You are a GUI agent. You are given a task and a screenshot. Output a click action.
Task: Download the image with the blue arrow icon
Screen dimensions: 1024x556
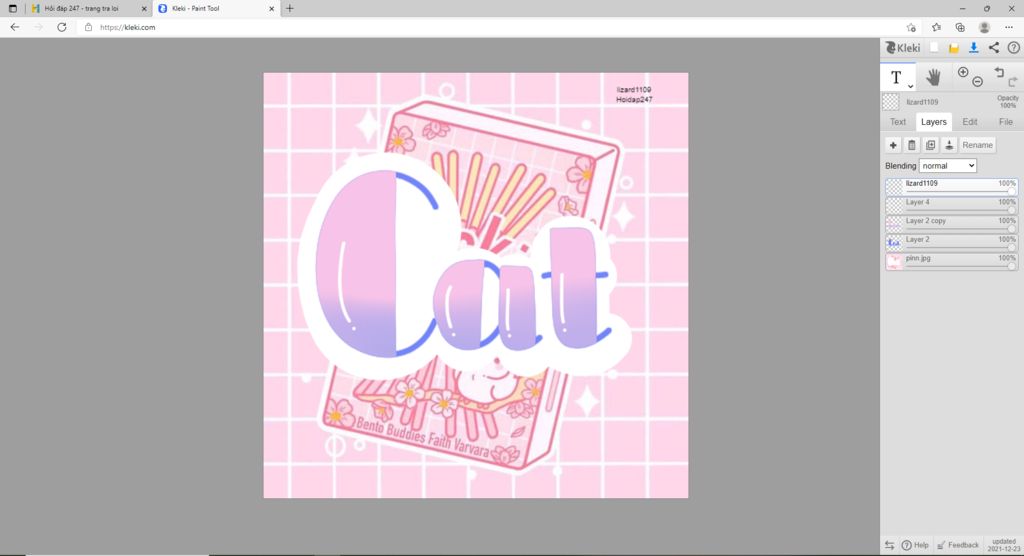974,48
